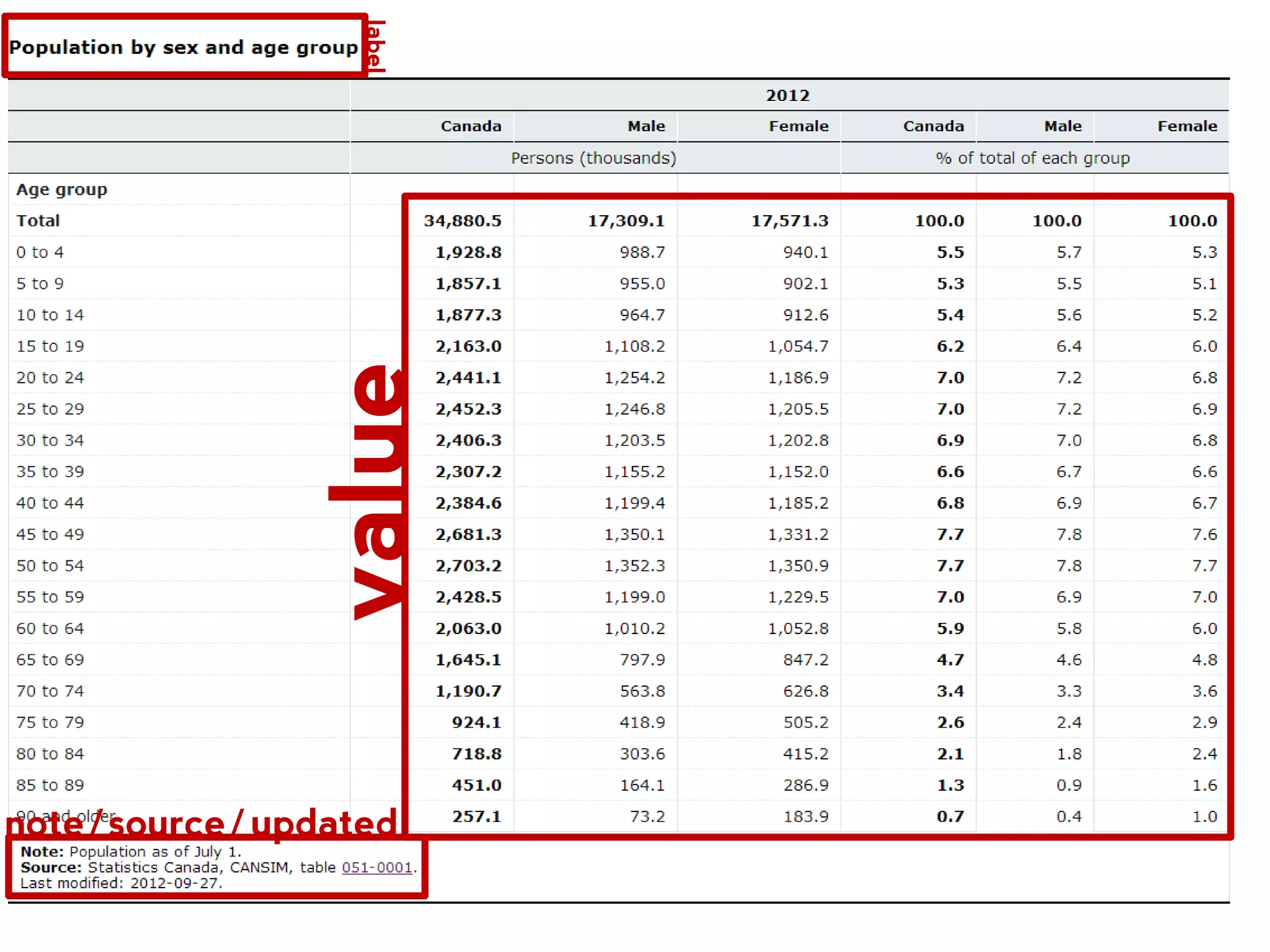Select the 0 to 4 age row label

point(40,252)
